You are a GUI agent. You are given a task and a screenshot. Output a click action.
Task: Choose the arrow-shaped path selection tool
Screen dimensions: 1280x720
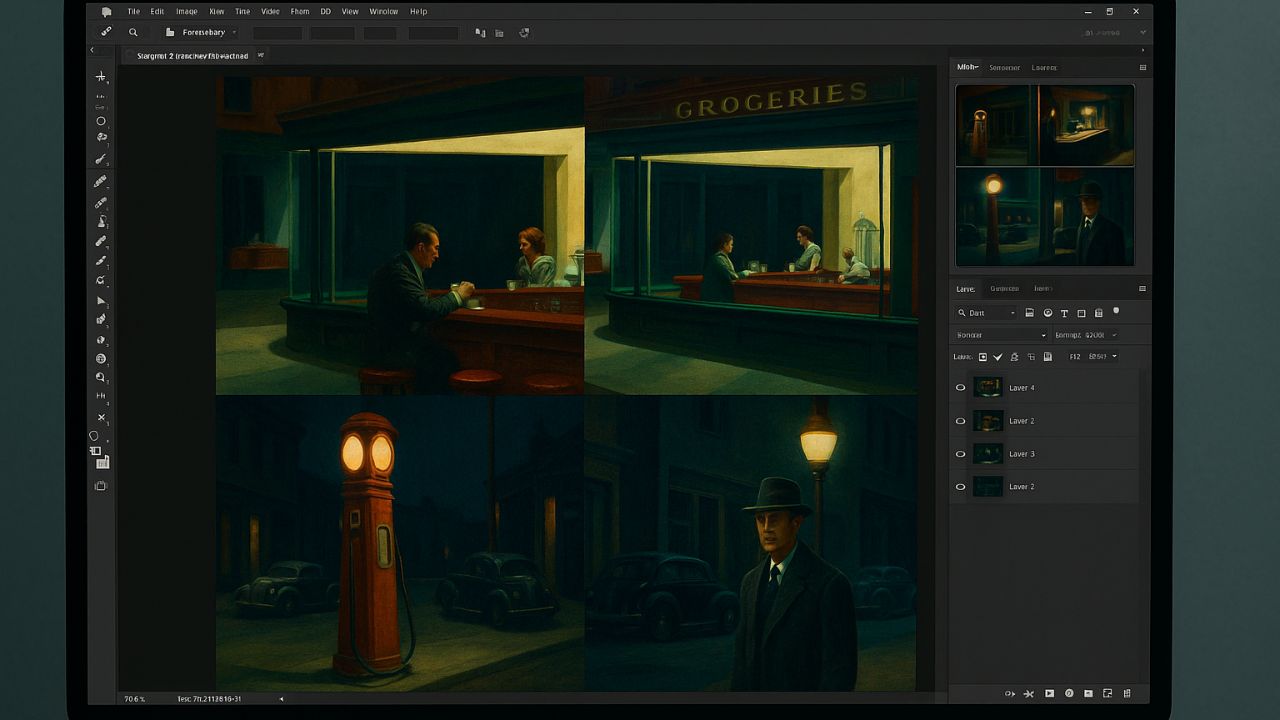100,300
